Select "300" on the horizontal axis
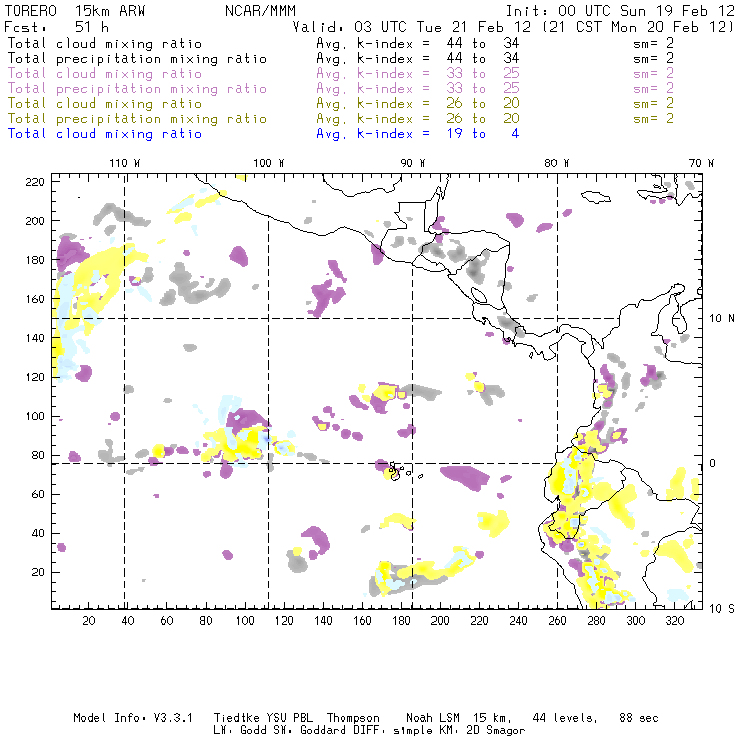 (635, 621)
